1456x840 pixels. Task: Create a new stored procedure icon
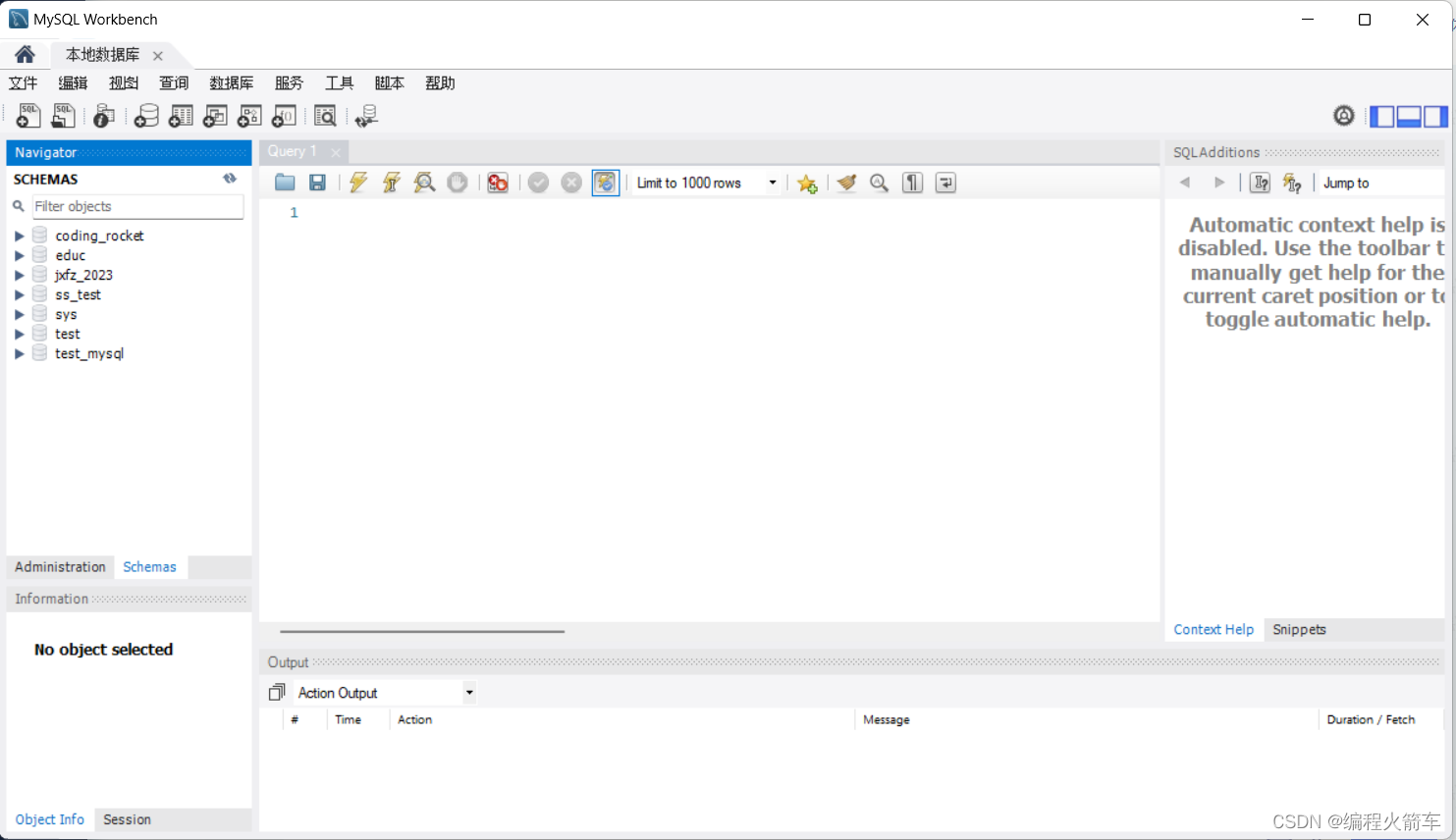[249, 116]
